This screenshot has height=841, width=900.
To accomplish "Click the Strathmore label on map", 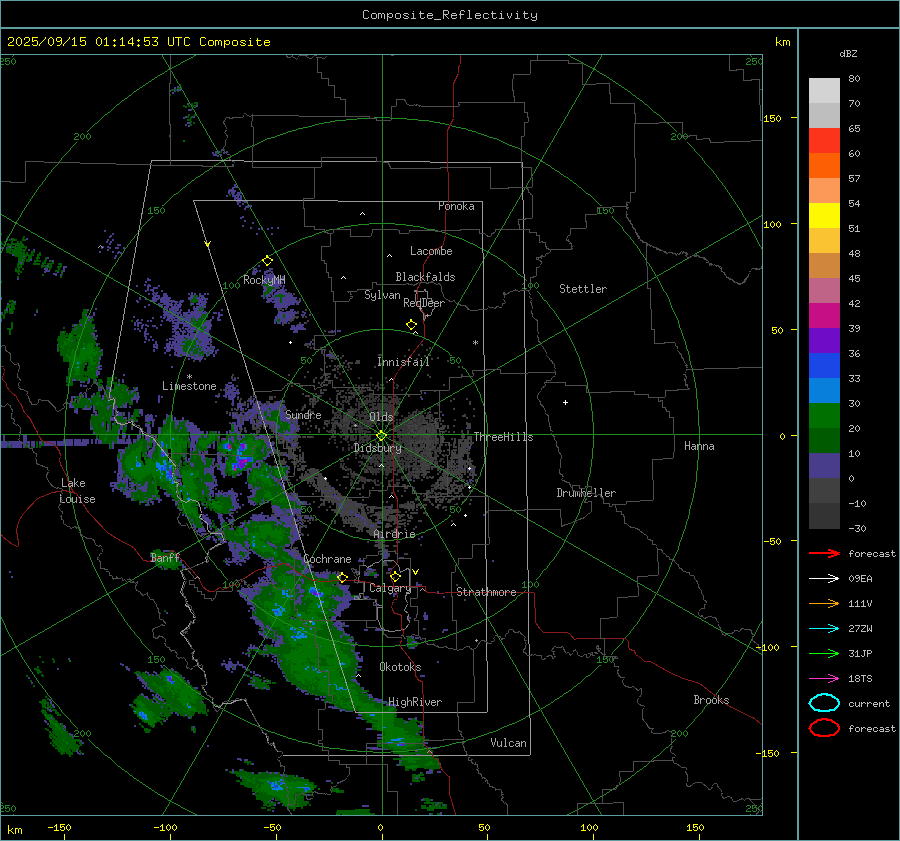I will 486,592.
